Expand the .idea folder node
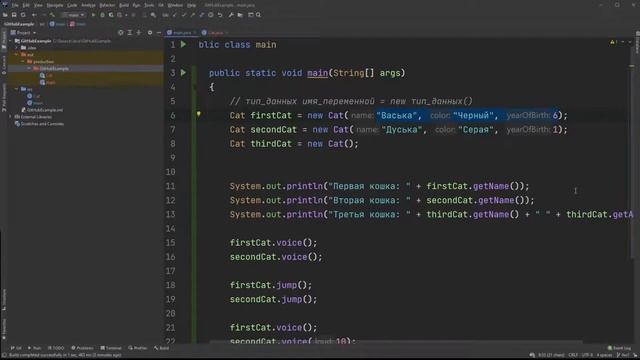640x360 pixels. pyautogui.click(x=17, y=48)
